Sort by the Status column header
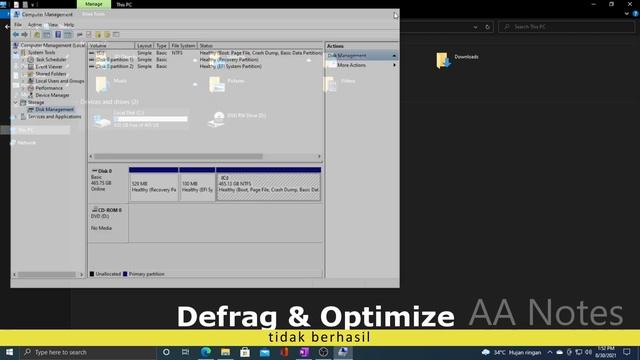The image size is (640, 360). pos(260,46)
